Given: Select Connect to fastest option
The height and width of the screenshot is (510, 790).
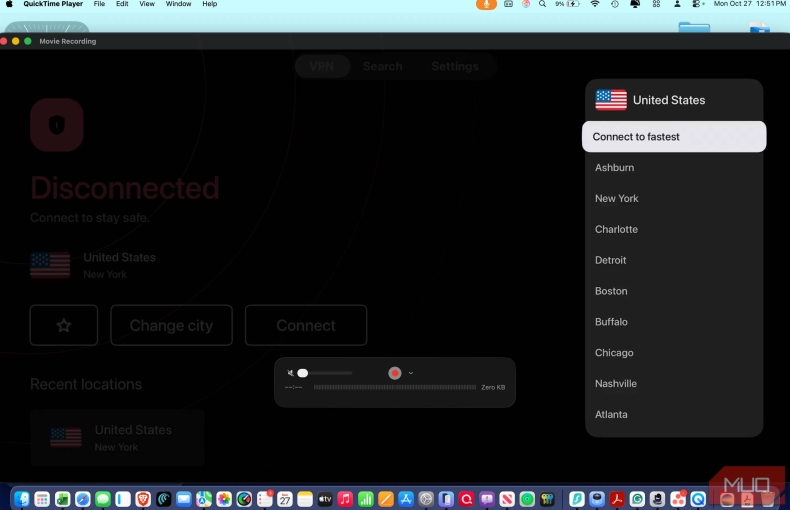Looking at the screenshot, I should coord(674,137).
